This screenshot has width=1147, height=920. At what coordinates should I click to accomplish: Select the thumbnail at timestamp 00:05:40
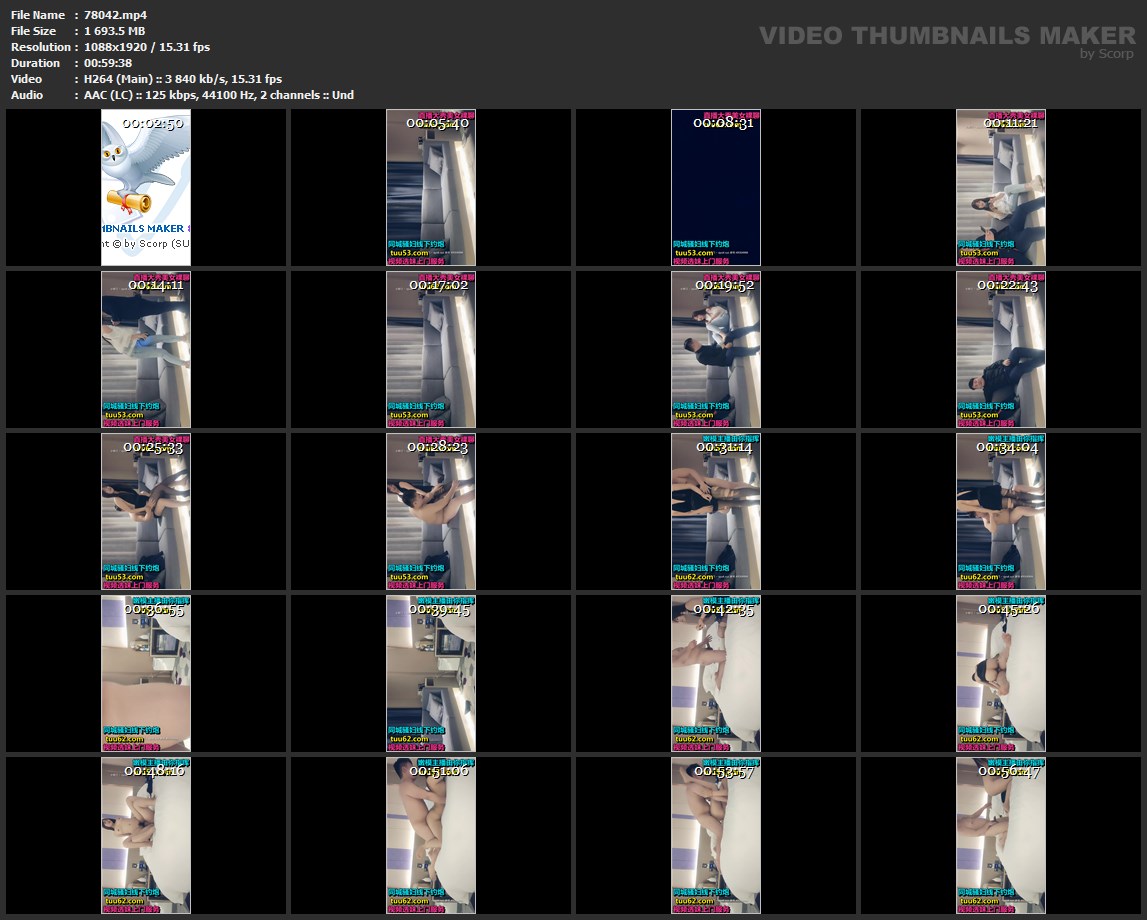(x=431, y=187)
